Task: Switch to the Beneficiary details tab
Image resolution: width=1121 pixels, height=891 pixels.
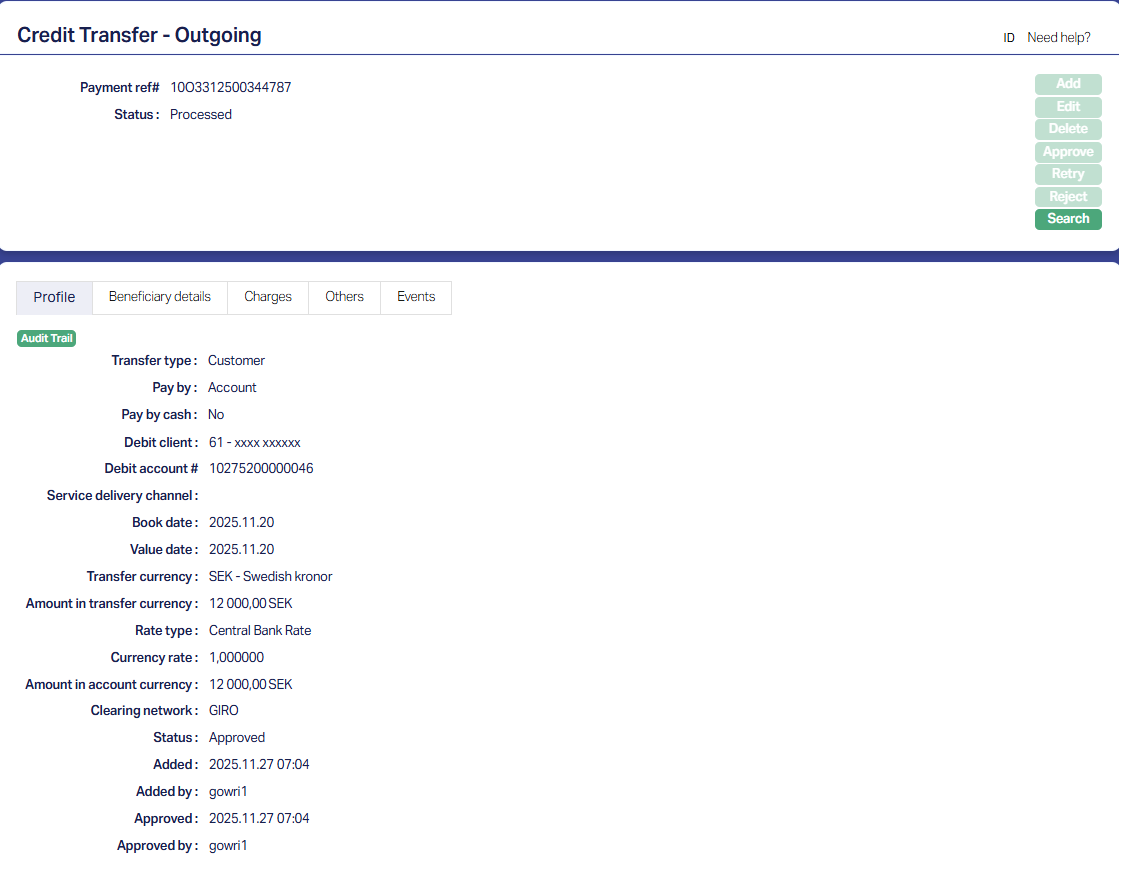Action: coord(160,297)
